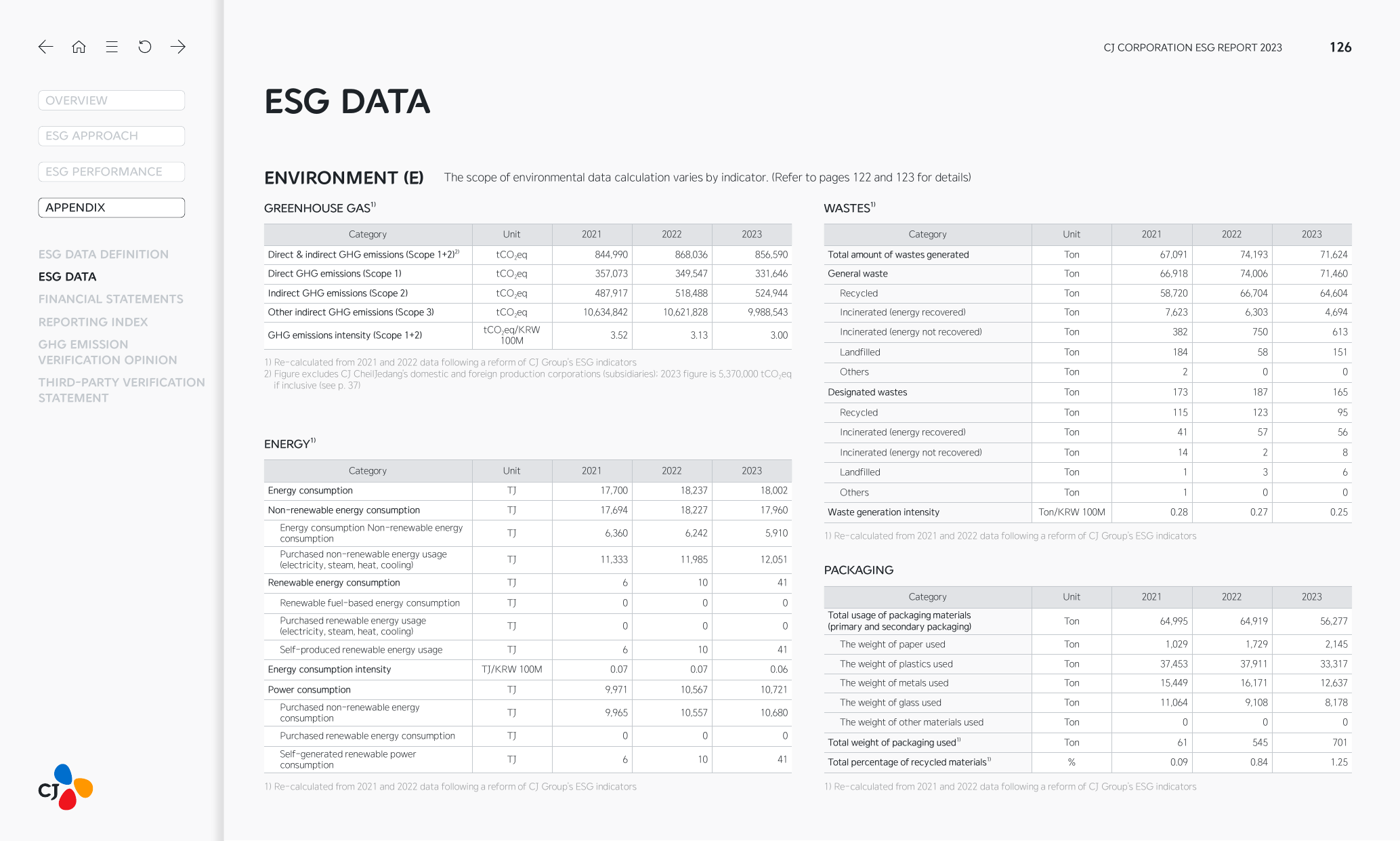Click 'Total amount of wastes generated' label
Image resolution: width=1400 pixels, height=841 pixels.
898,255
